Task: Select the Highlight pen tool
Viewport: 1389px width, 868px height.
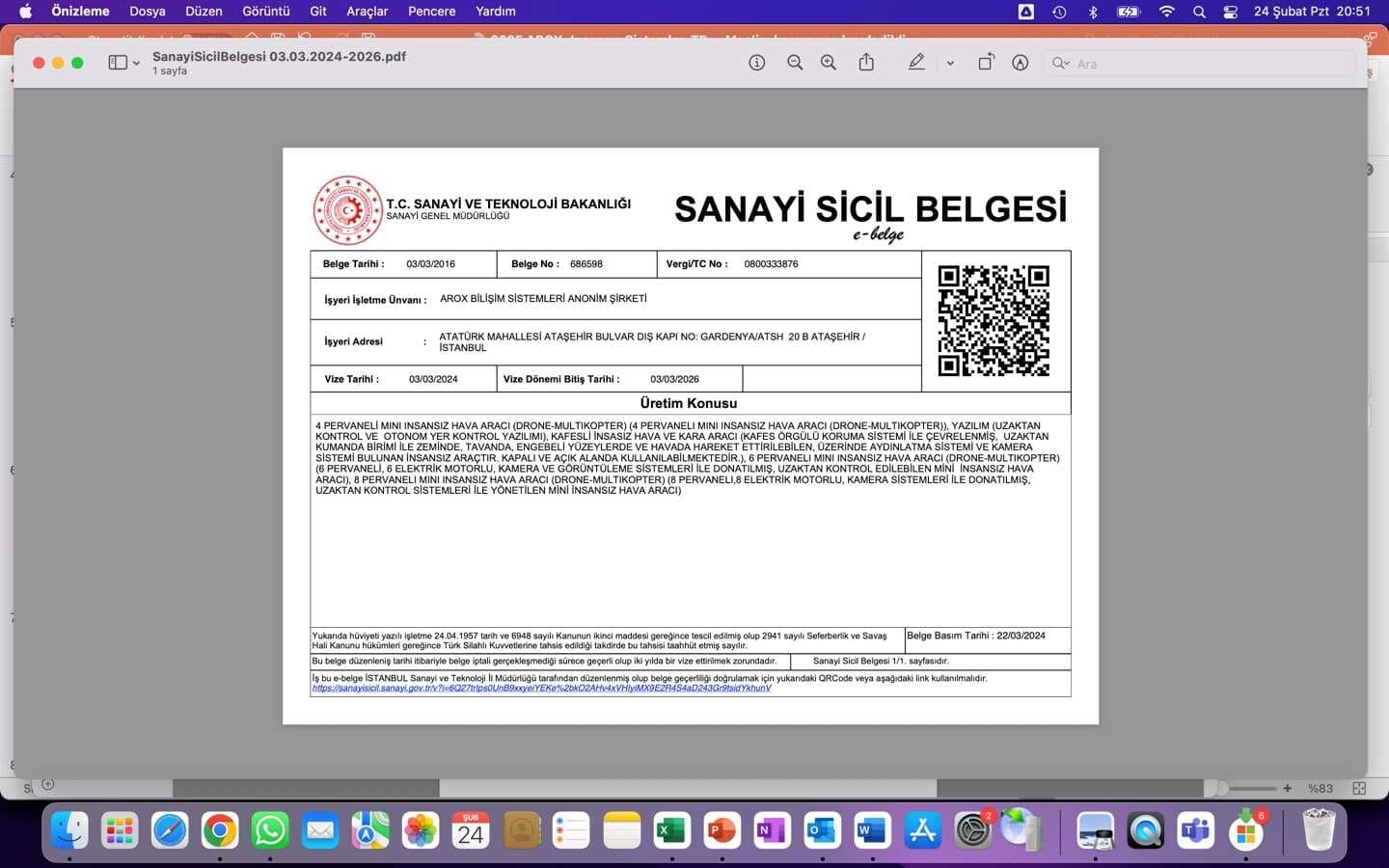Action: click(916, 63)
